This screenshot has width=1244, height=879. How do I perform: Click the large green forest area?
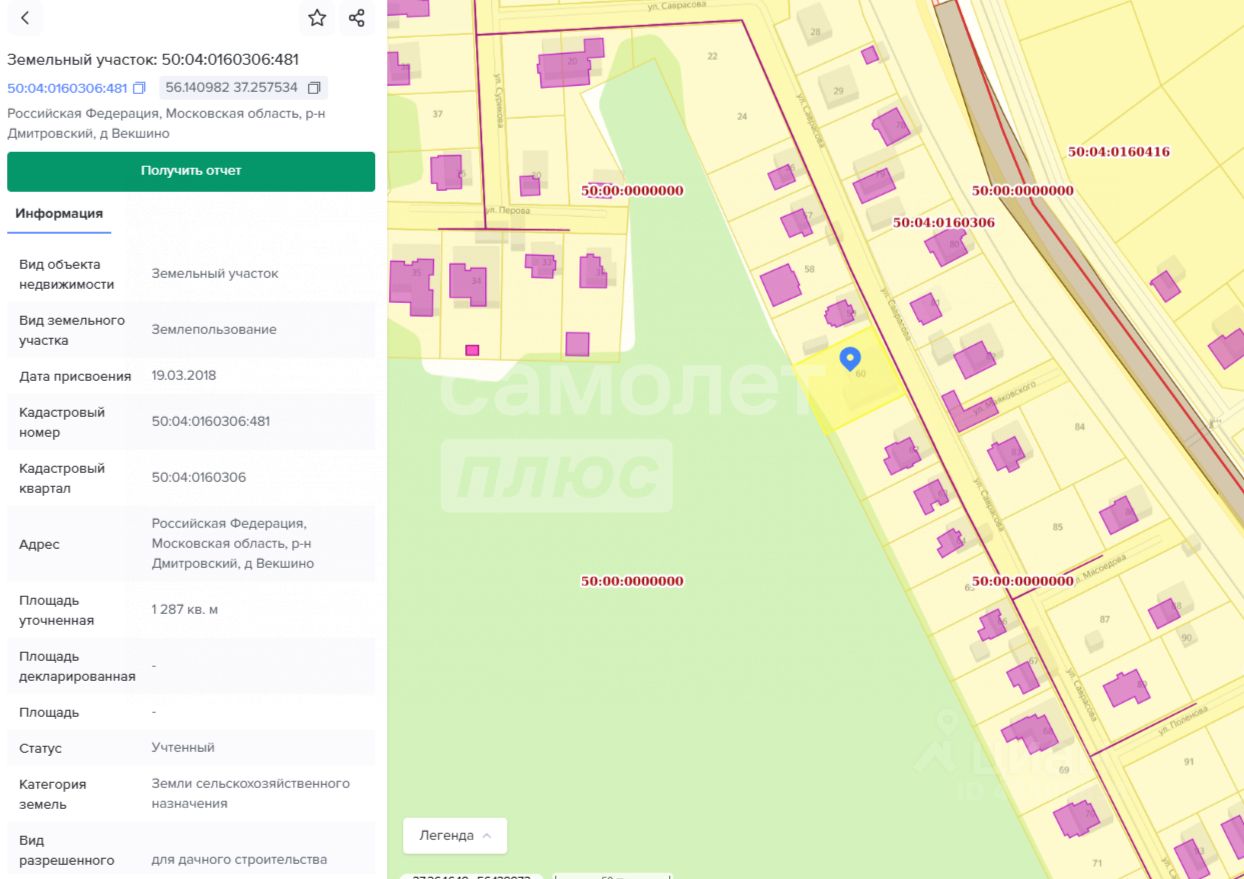(630, 650)
